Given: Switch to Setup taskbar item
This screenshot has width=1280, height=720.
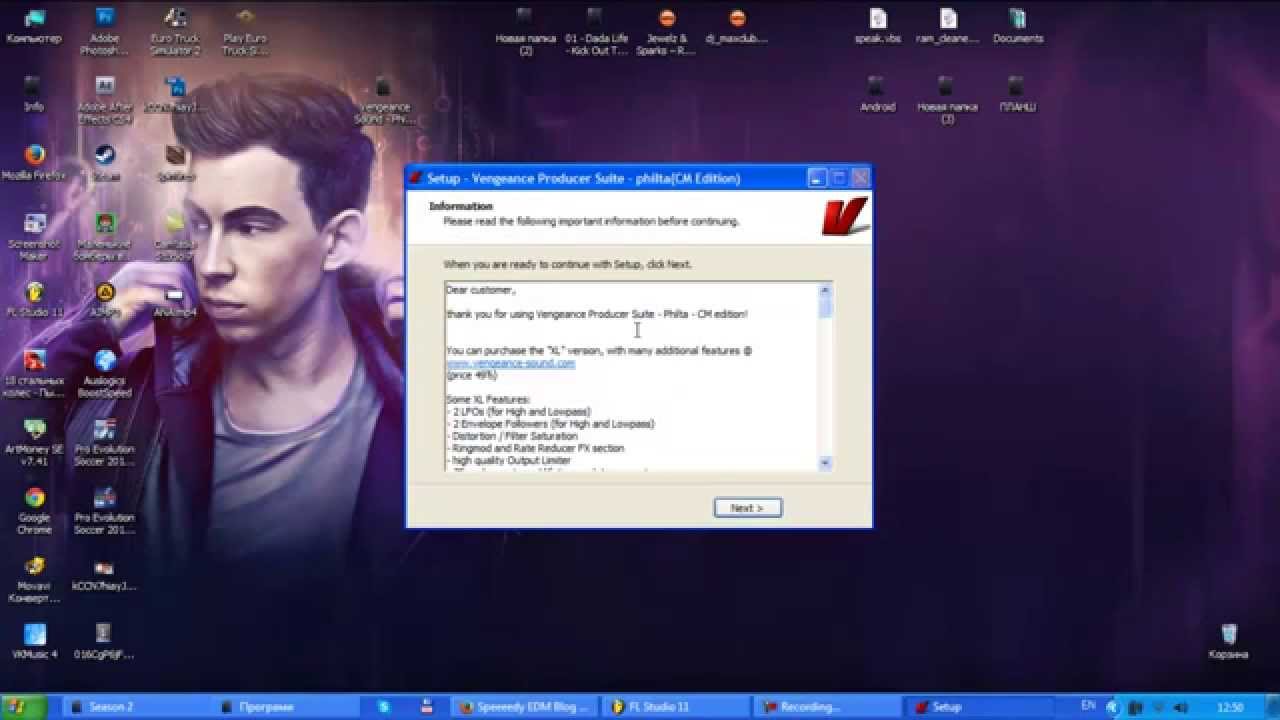Looking at the screenshot, I should (976, 706).
